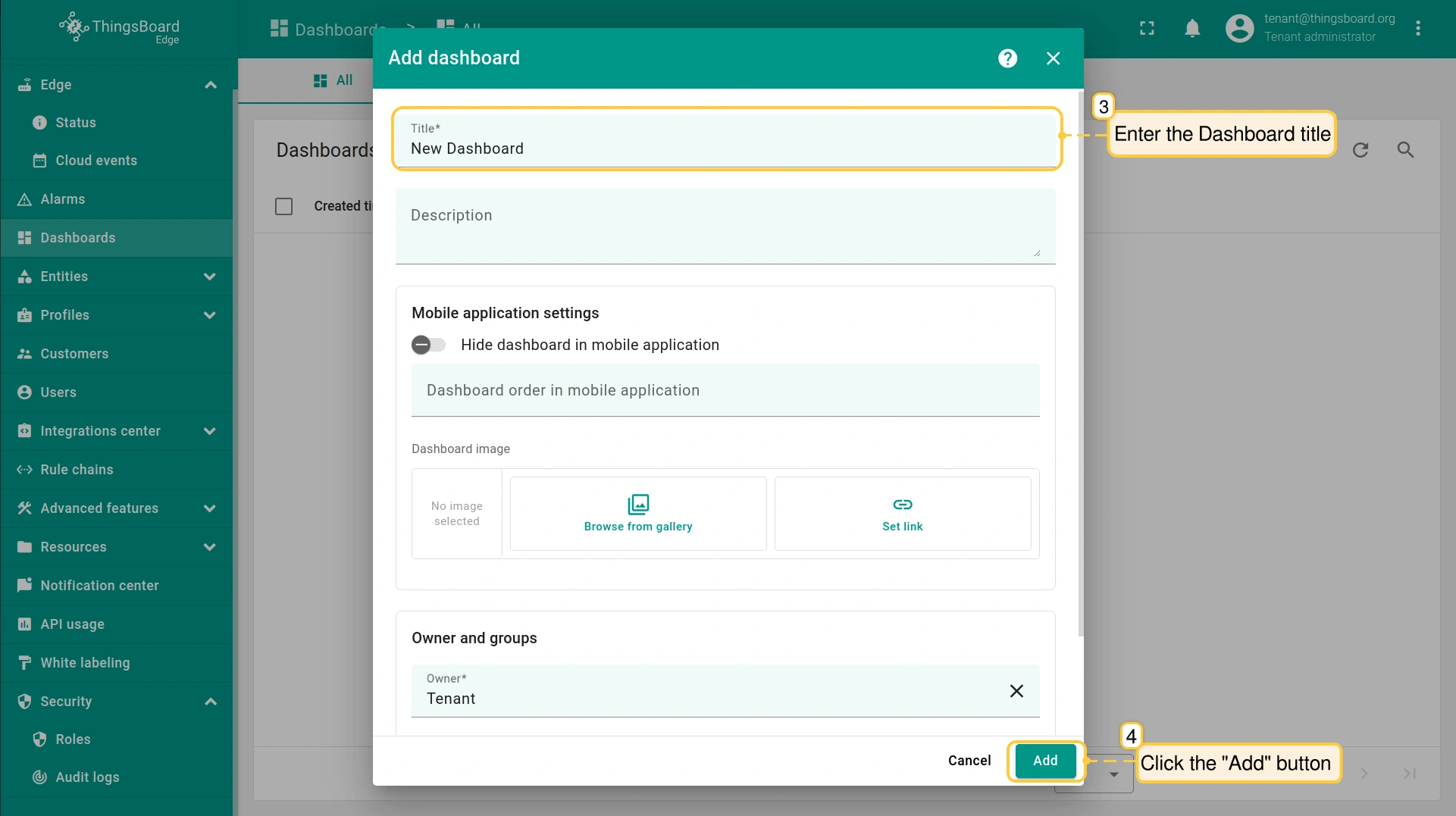Collapse the Edge menu section
The image size is (1456, 816).
[x=210, y=85]
